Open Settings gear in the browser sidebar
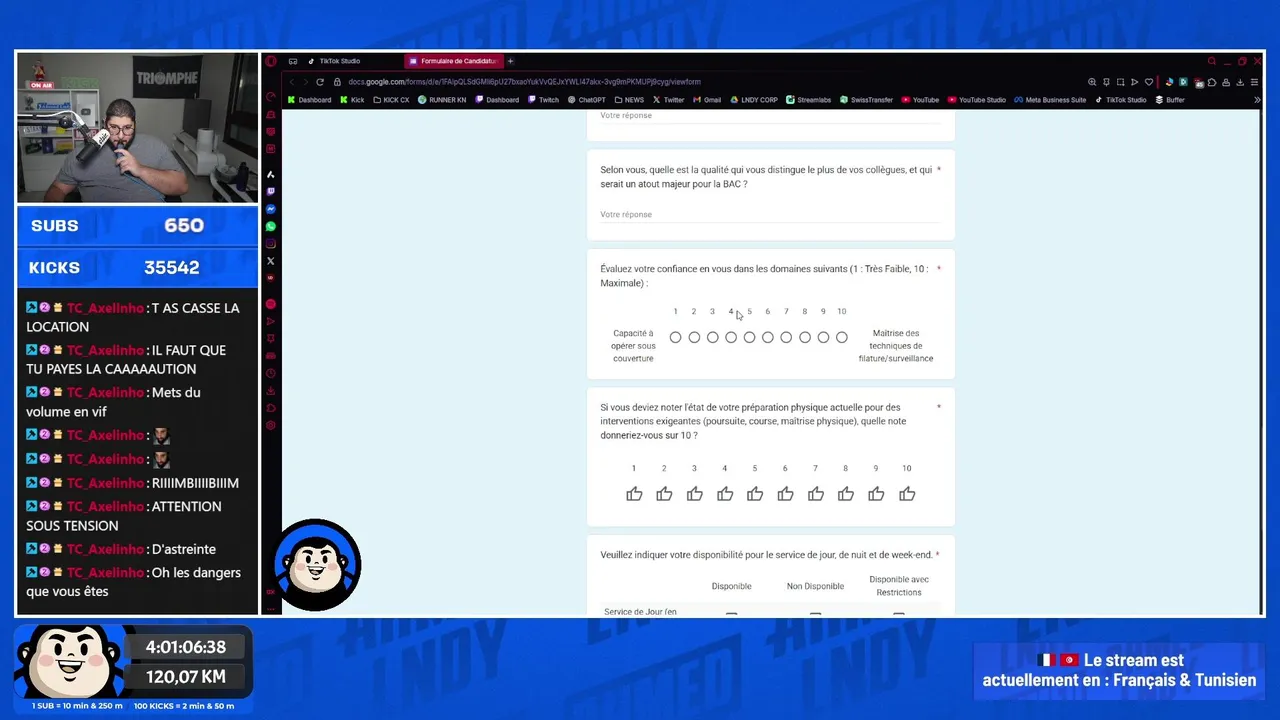Viewport: 1280px width, 720px height. coord(270,426)
